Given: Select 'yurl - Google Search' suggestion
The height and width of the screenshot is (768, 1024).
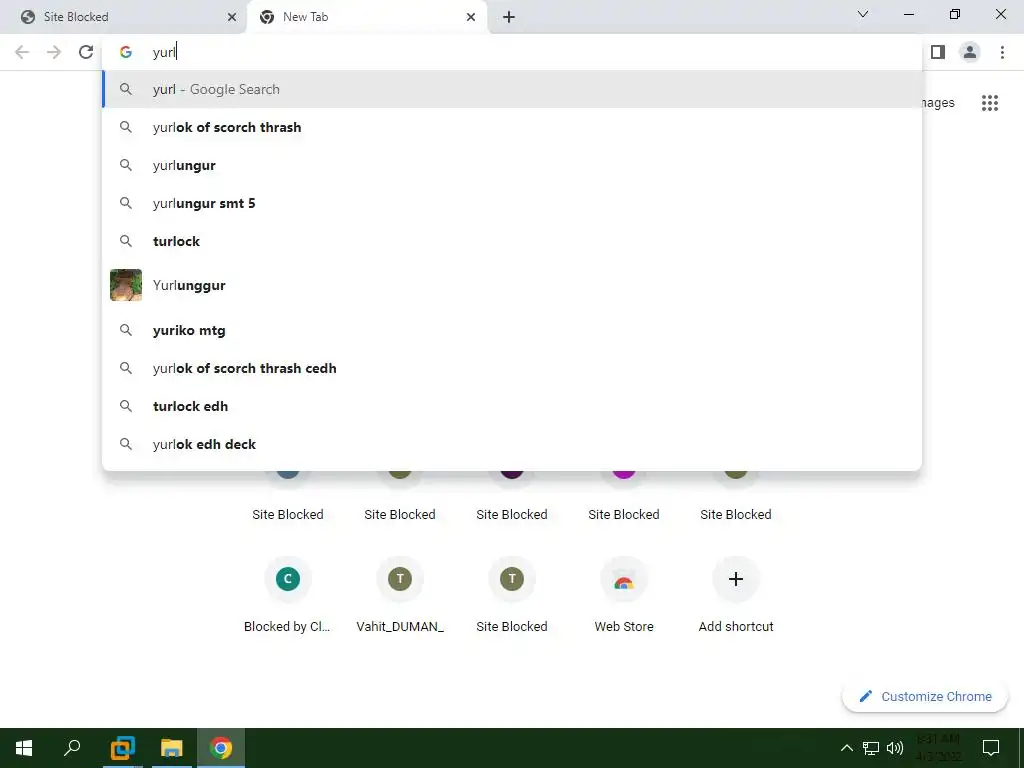Looking at the screenshot, I should click(512, 89).
